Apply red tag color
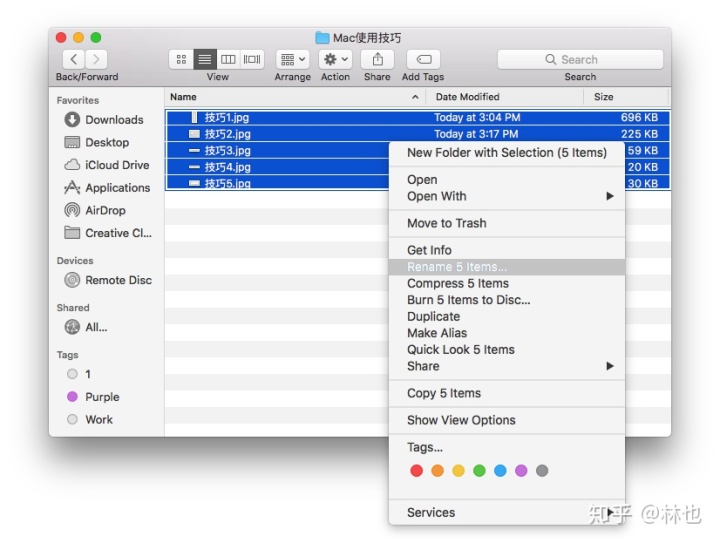The height and width of the screenshot is (543, 720). point(416,470)
